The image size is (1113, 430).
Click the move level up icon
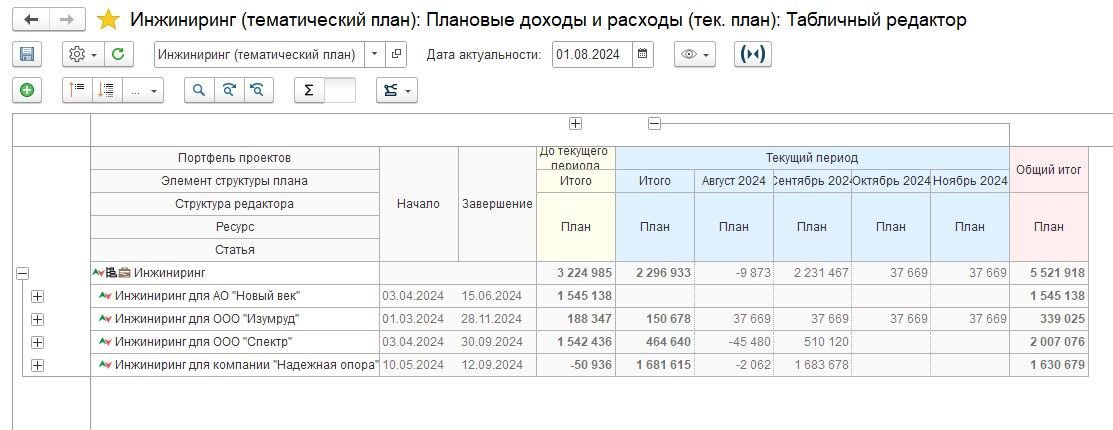(77, 90)
